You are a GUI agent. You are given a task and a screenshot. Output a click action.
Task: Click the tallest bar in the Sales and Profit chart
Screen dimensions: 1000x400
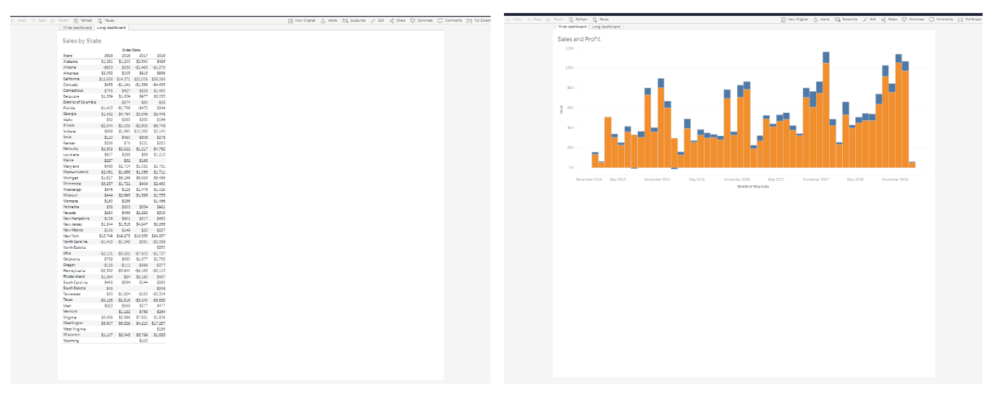[826, 110]
